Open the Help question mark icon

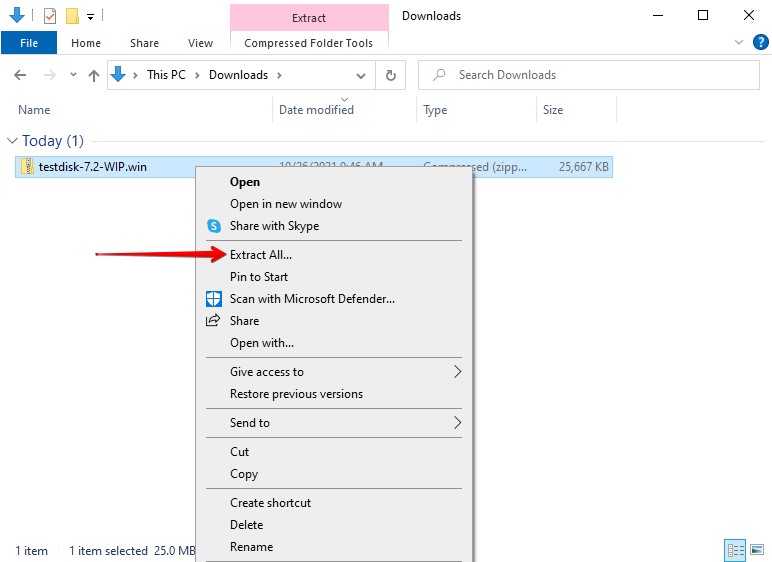(758, 43)
